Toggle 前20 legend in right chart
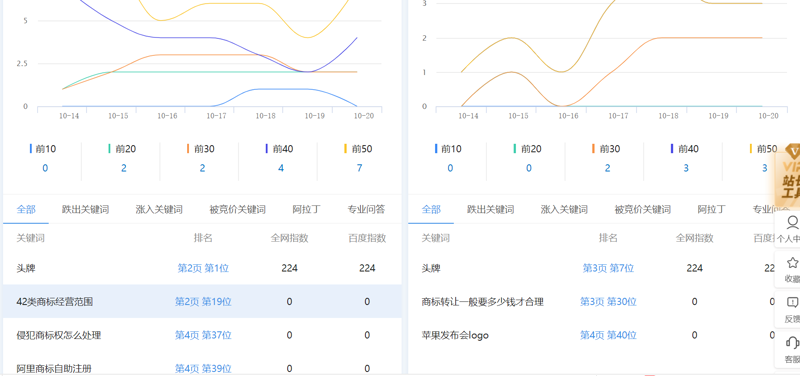800x376 pixels. [527, 149]
